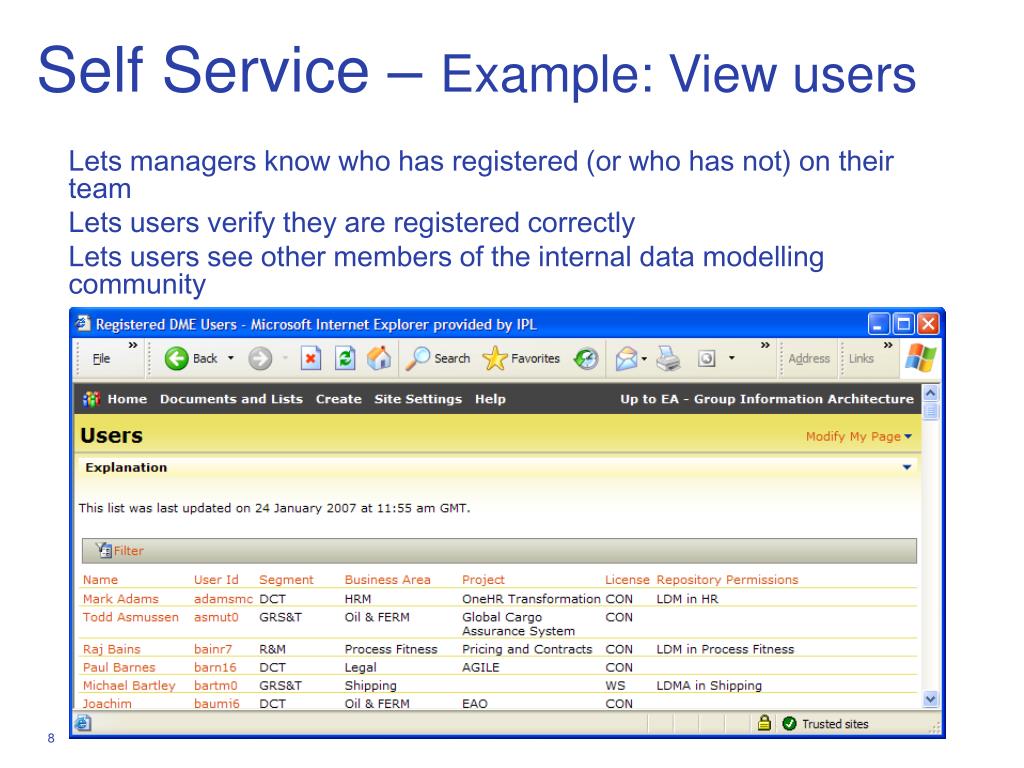Click the scrollbar down arrow
1024x768 pixels.
pyautogui.click(x=931, y=699)
